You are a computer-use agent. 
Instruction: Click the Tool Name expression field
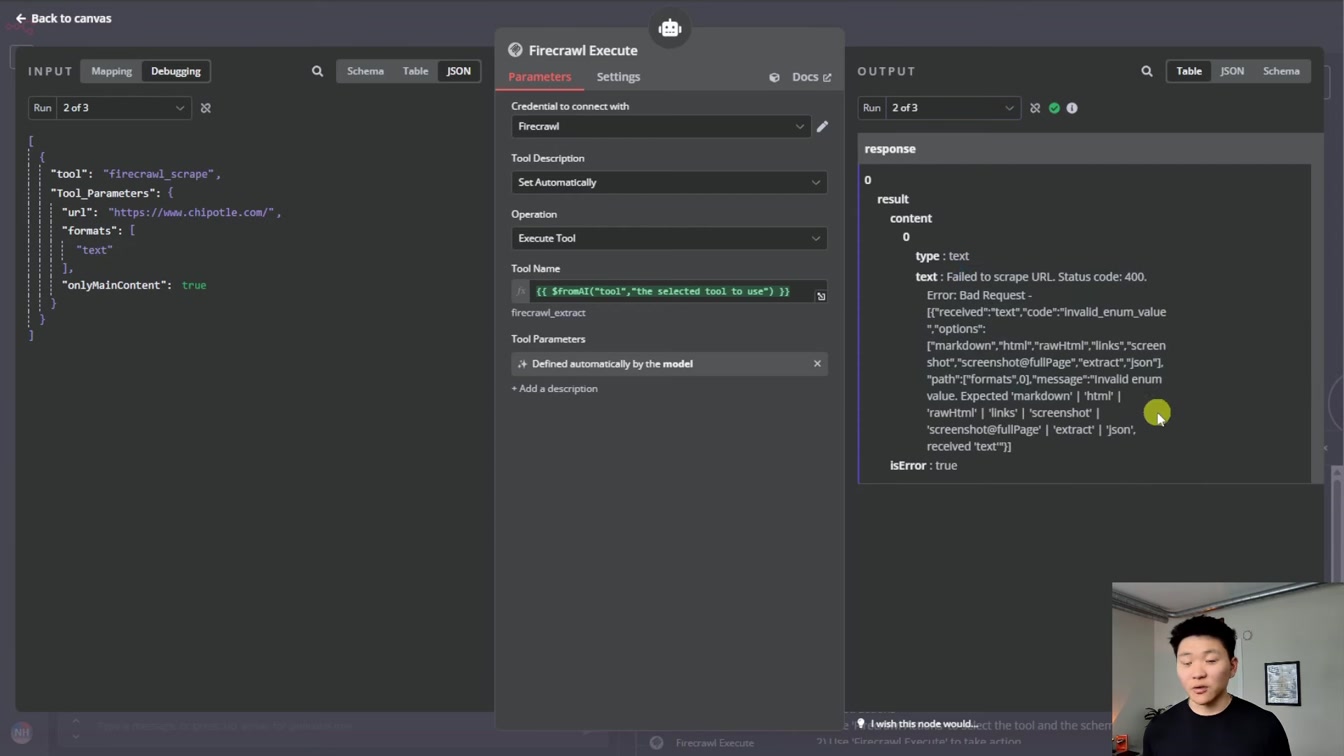(670, 291)
